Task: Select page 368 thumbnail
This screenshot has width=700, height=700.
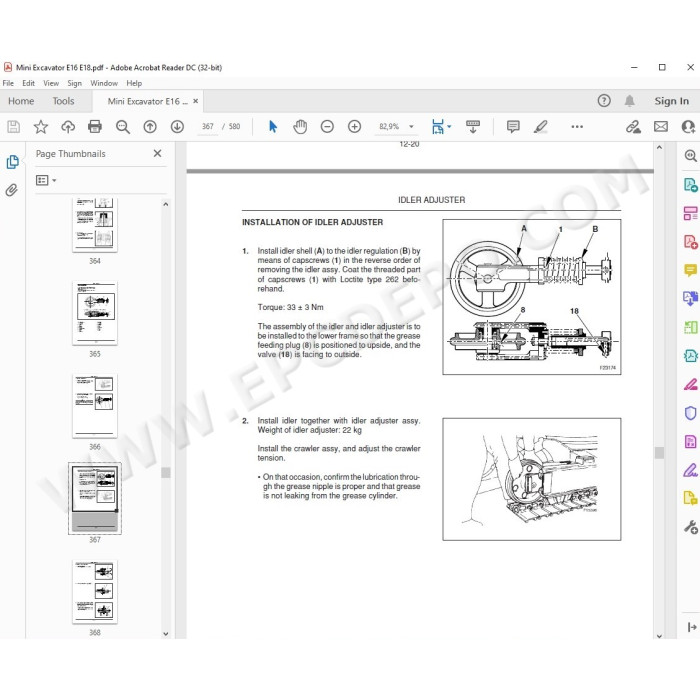Action: (95, 592)
